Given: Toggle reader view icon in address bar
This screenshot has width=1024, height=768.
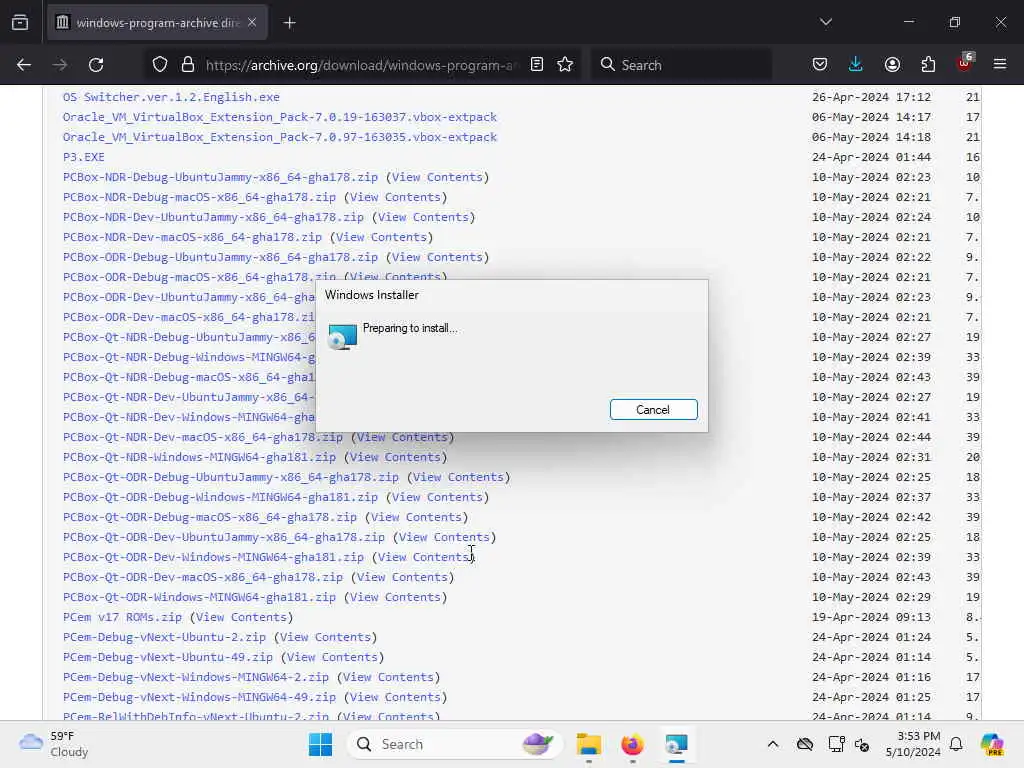Looking at the screenshot, I should pyautogui.click(x=537, y=65).
